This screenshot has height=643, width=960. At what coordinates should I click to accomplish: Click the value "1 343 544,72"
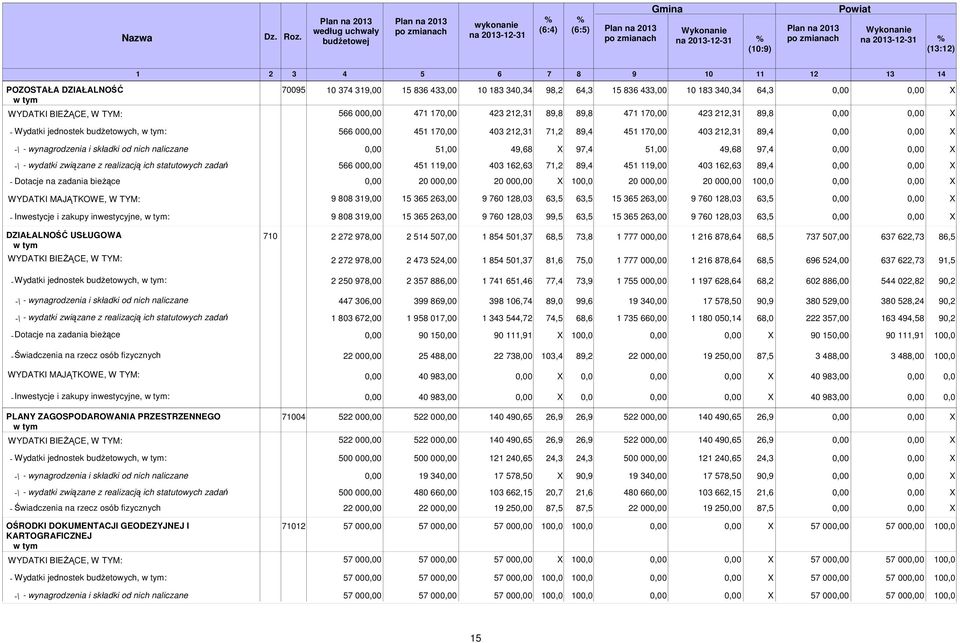click(507, 318)
